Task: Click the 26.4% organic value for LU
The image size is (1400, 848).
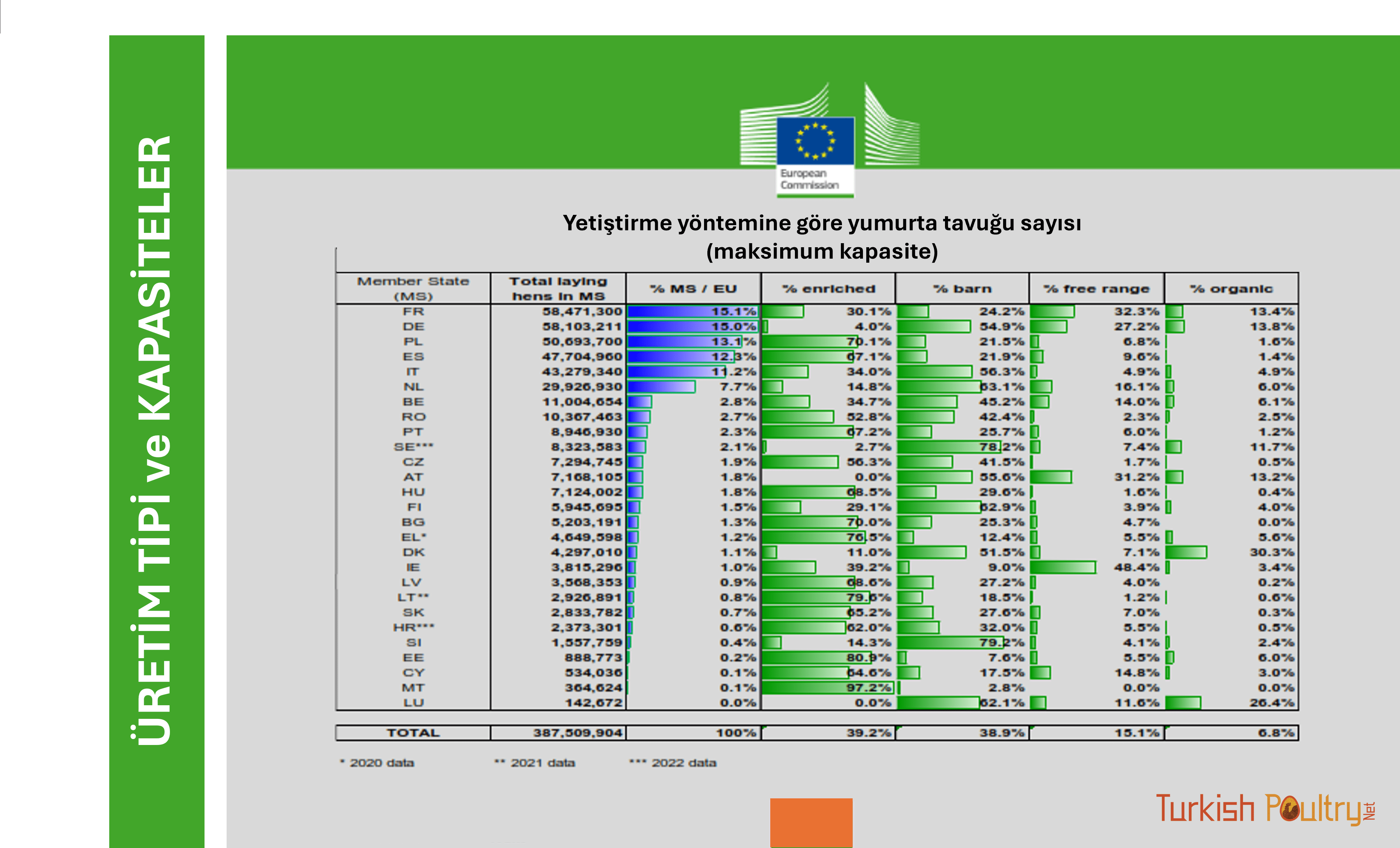Action: pyautogui.click(x=1272, y=703)
